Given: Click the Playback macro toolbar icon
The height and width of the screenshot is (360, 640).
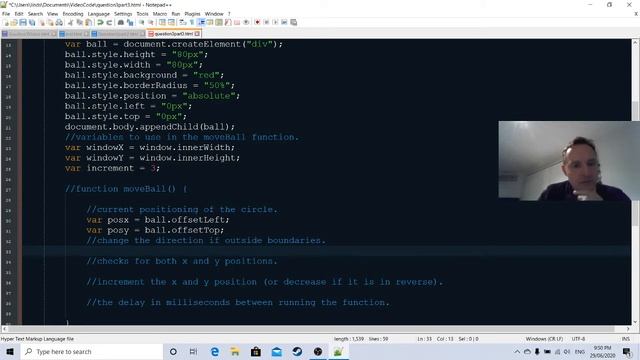Looking at the screenshot, I should click(x=275, y=22).
